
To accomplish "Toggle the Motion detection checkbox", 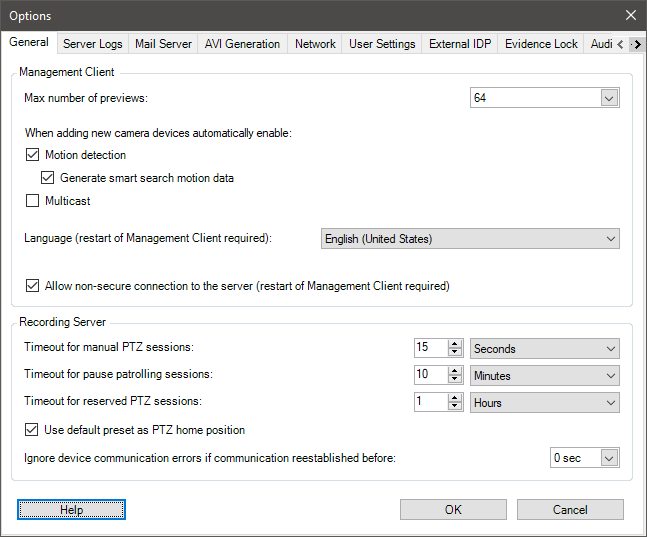I will click(x=33, y=156).
